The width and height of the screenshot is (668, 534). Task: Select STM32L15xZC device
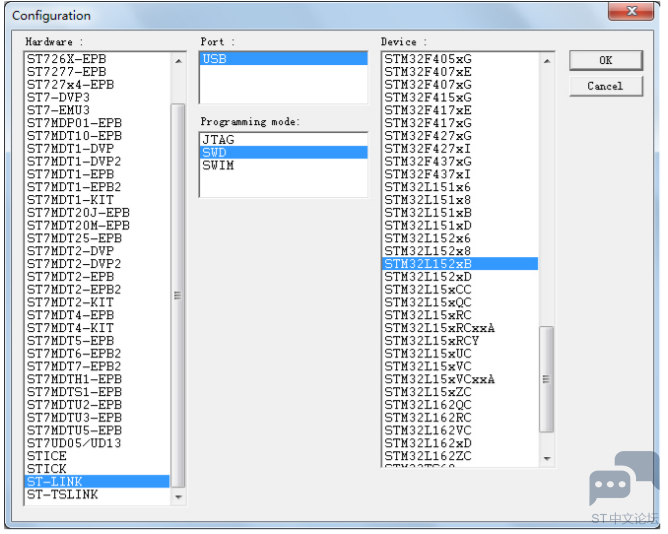click(x=460, y=392)
